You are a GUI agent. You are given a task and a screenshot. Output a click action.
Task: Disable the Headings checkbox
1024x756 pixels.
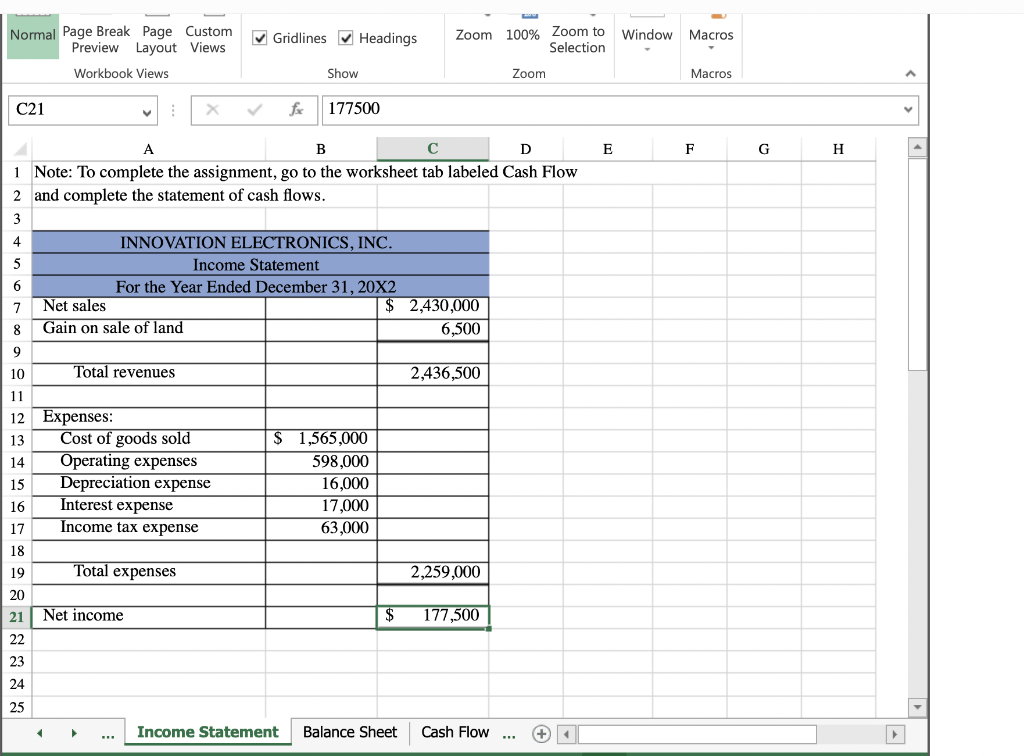click(x=344, y=38)
